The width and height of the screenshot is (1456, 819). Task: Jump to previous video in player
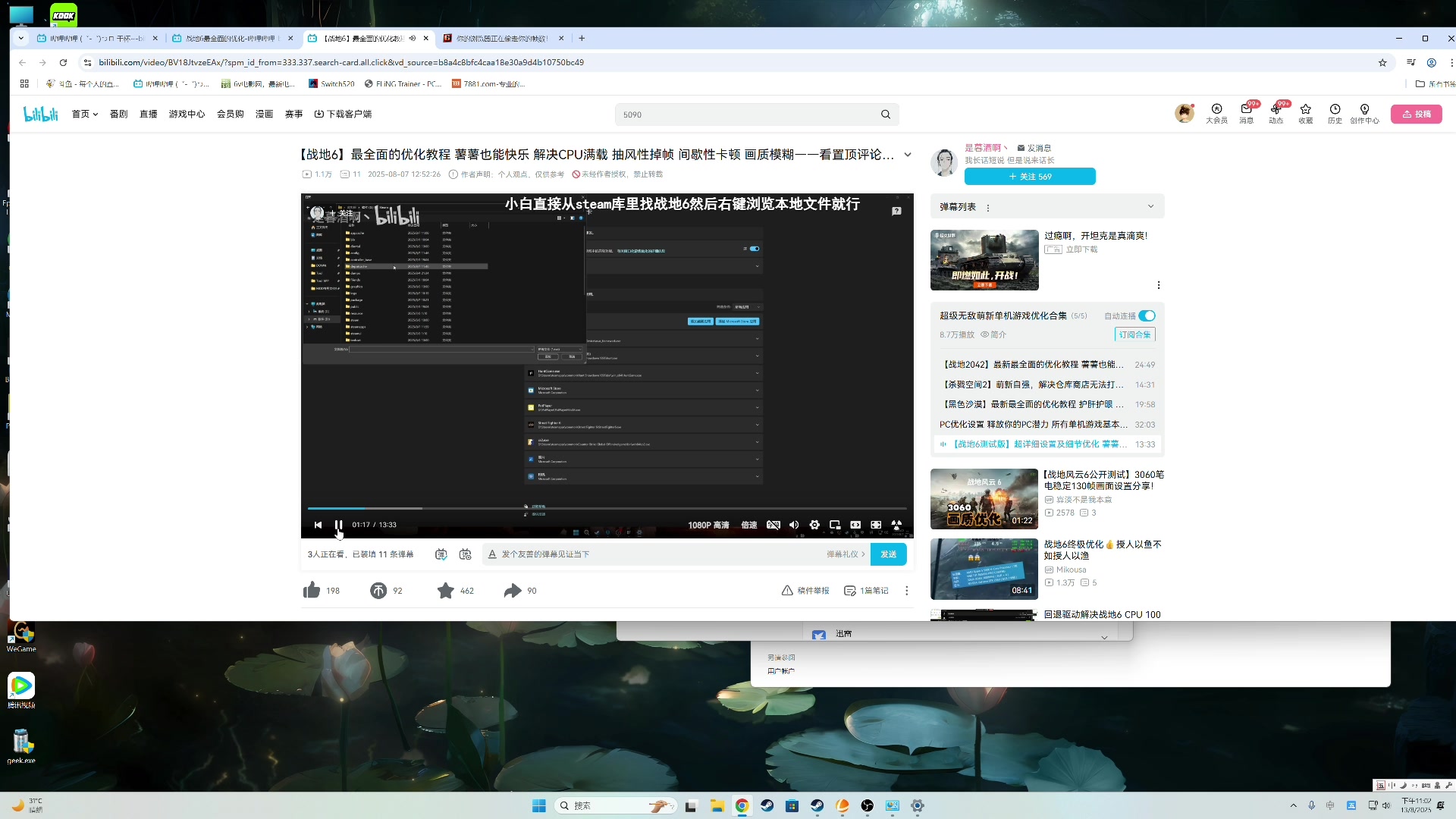click(x=318, y=525)
